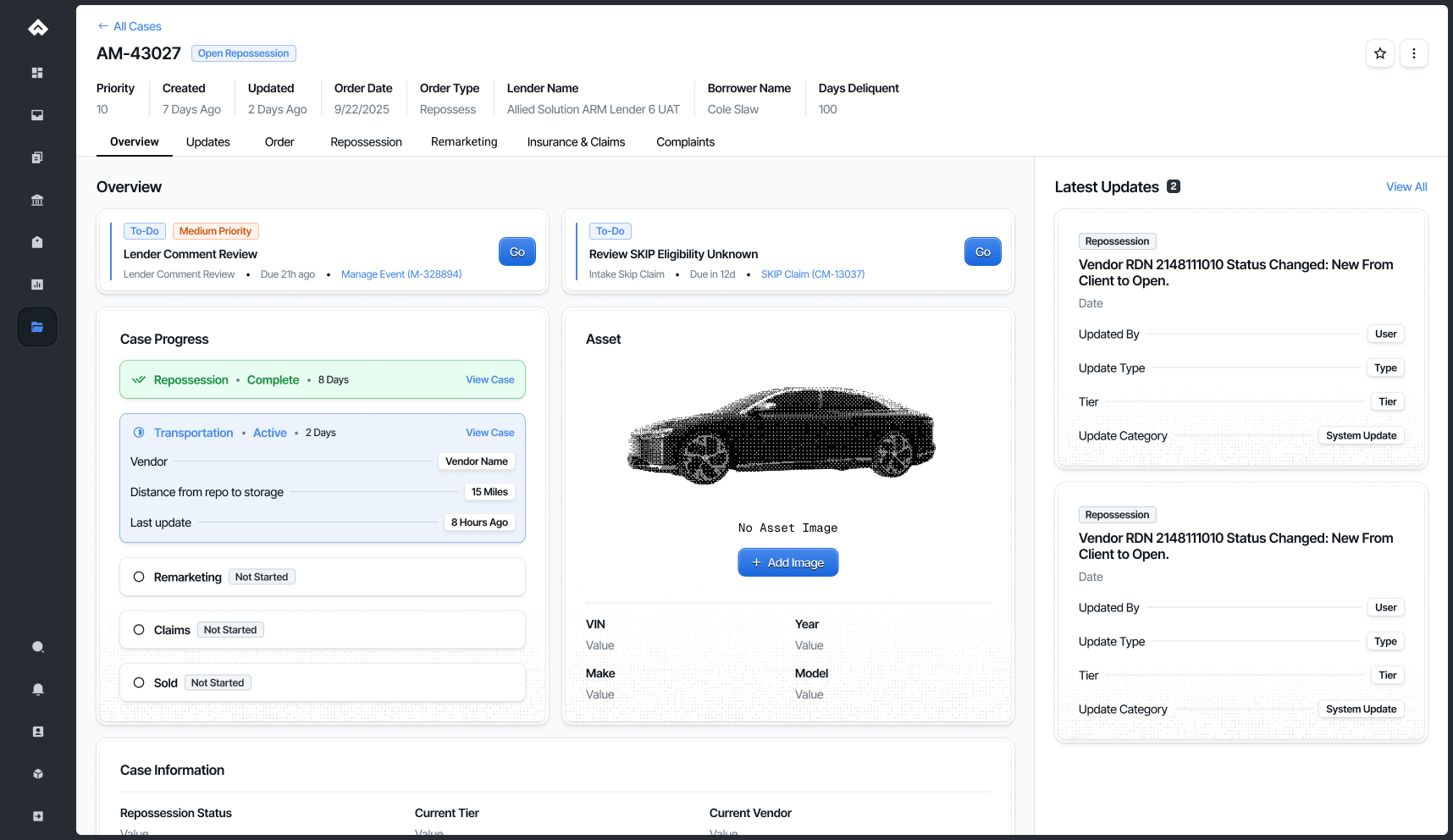Open the Updates tab
This screenshot has height=840, width=1453.
207,142
